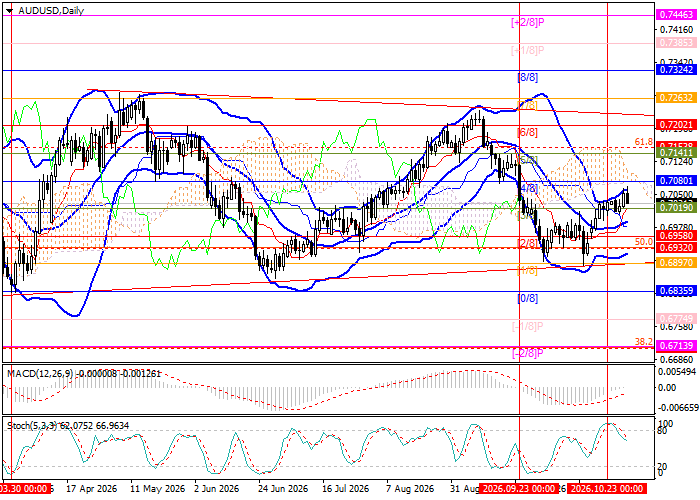The width and height of the screenshot is (700, 500).
Task: Select the [-1/8]P Murrey level label
Action: pos(528,326)
